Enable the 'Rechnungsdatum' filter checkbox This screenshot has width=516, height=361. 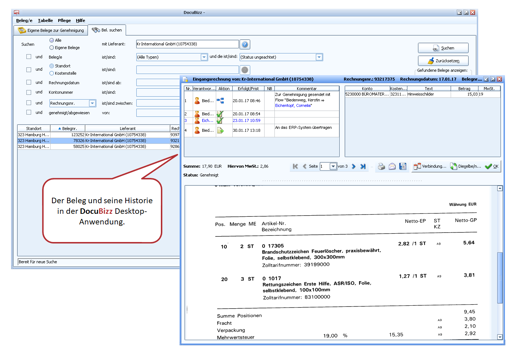[29, 82]
